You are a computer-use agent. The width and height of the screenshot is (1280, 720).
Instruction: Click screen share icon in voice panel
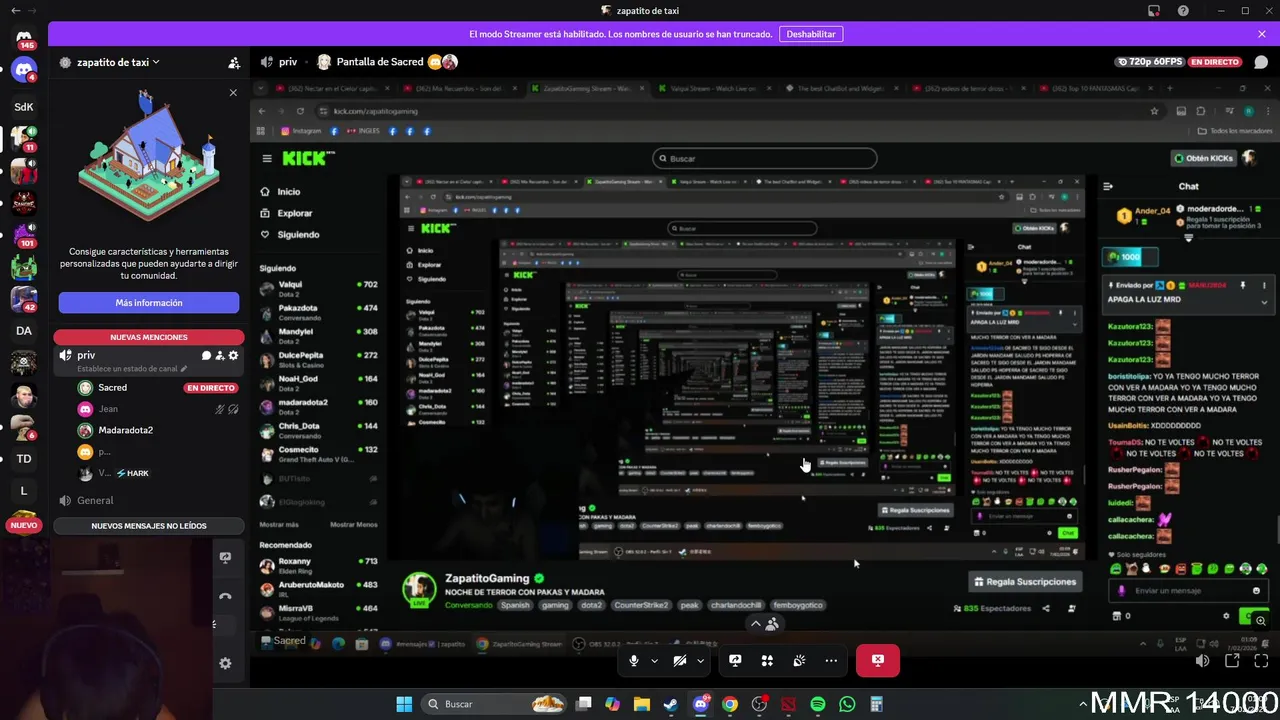[225, 558]
